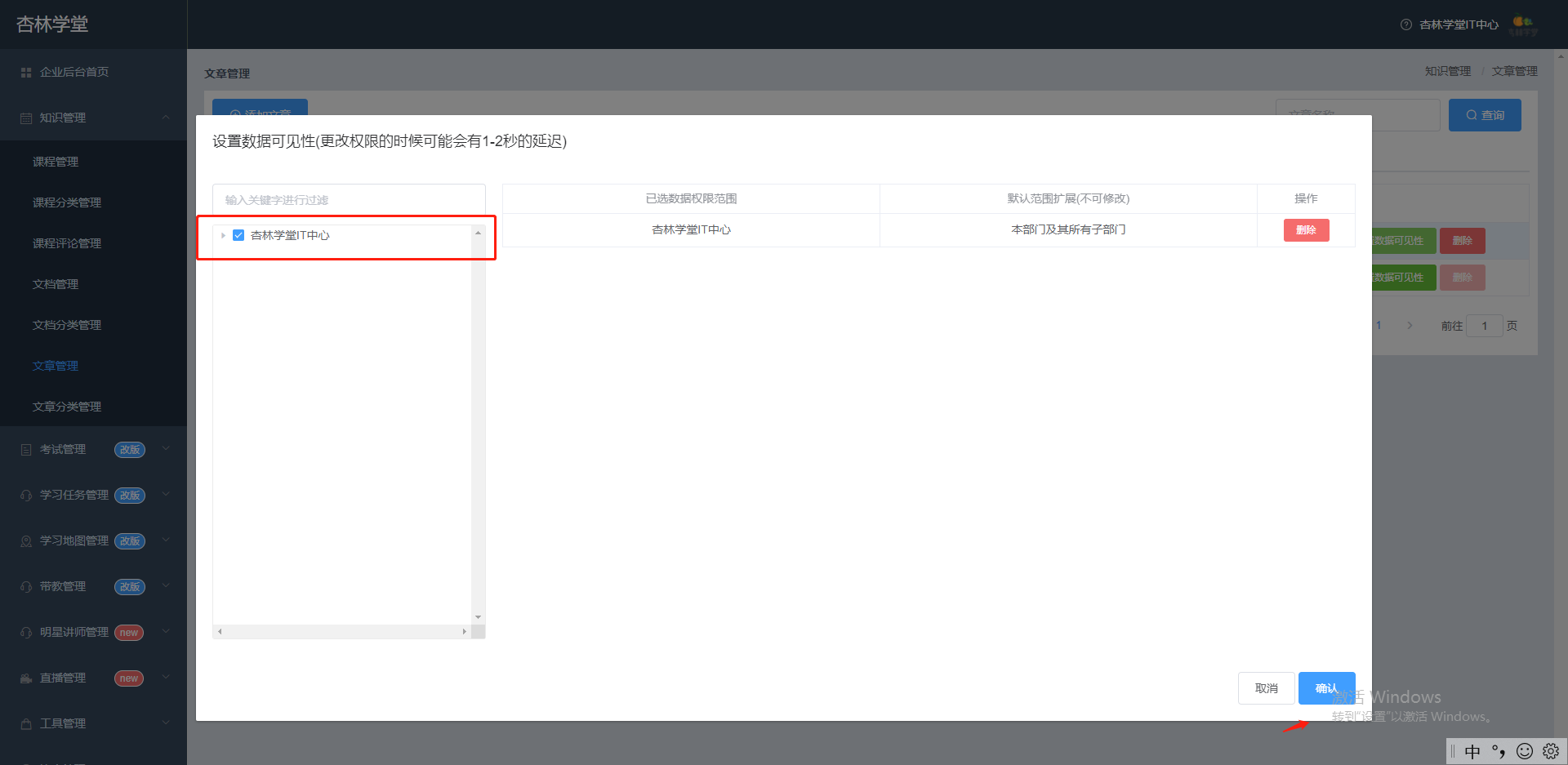Expand the 工具管理 menu chevron

166,723
